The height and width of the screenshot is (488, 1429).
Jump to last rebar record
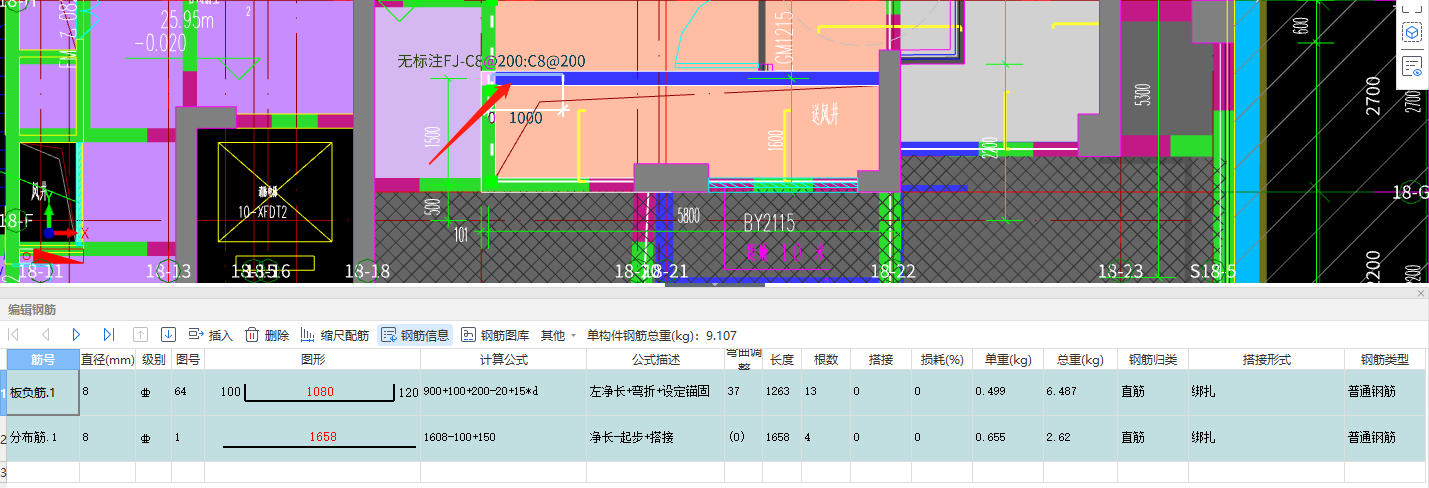pyautogui.click(x=108, y=335)
